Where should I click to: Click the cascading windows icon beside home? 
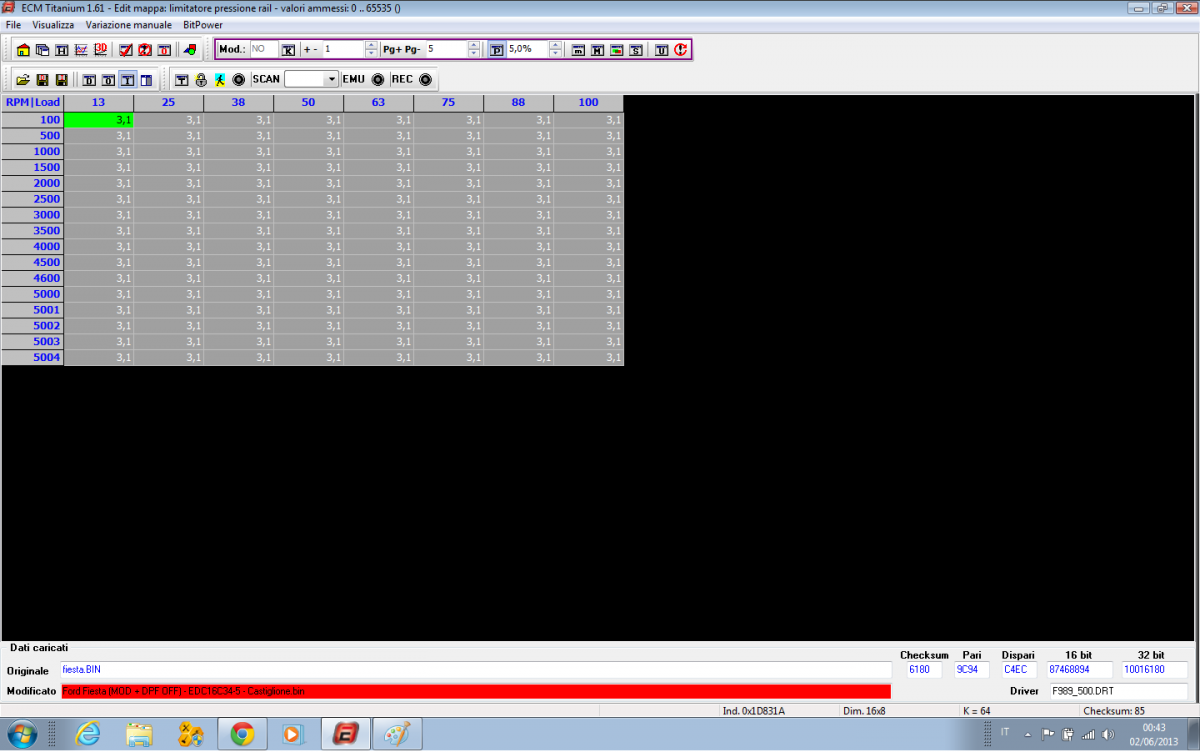(42, 49)
